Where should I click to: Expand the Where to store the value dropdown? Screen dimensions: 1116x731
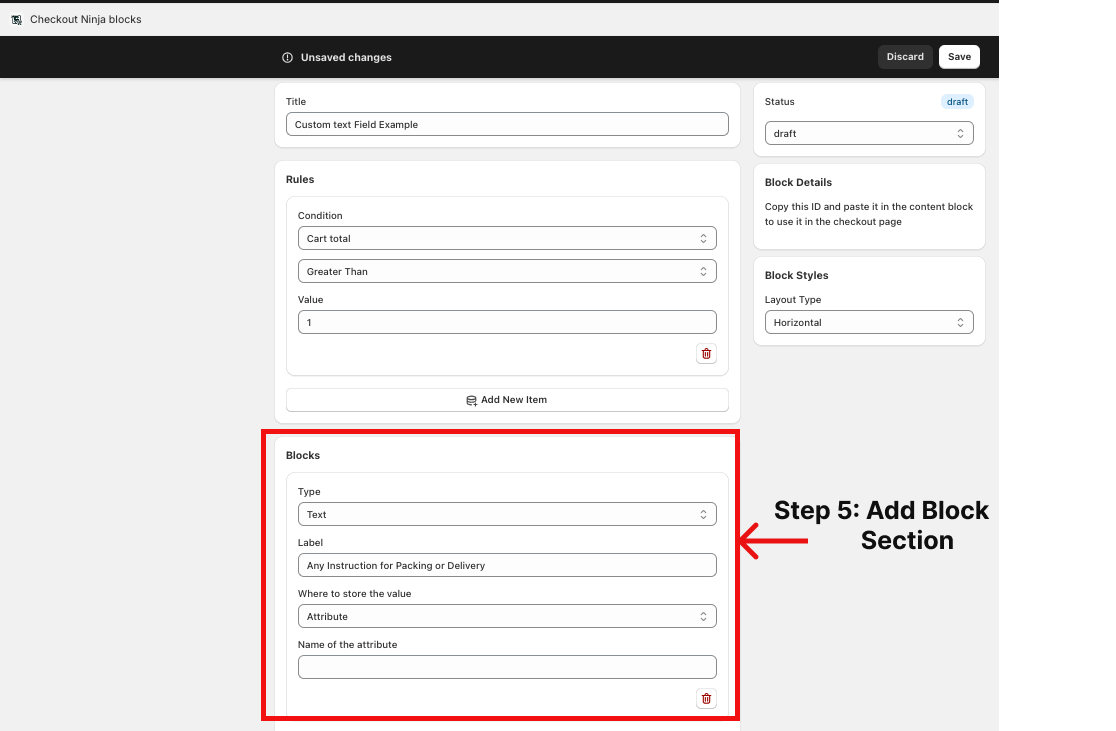pos(507,616)
